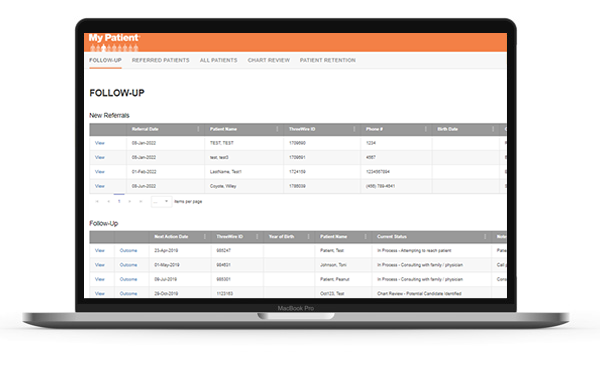This screenshot has width=600, height=367.
Task: Select the 1123163 ThreeWire ID cell
Action: 237,293
